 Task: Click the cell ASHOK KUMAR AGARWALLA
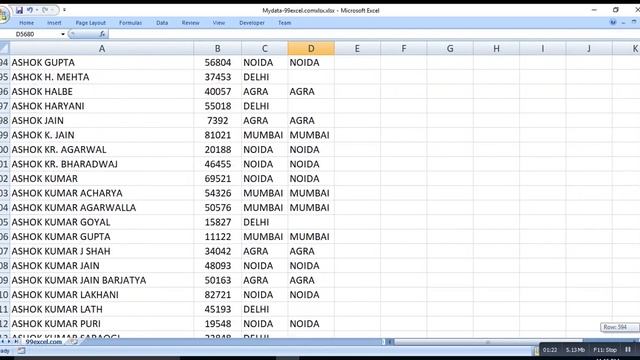(x=102, y=208)
